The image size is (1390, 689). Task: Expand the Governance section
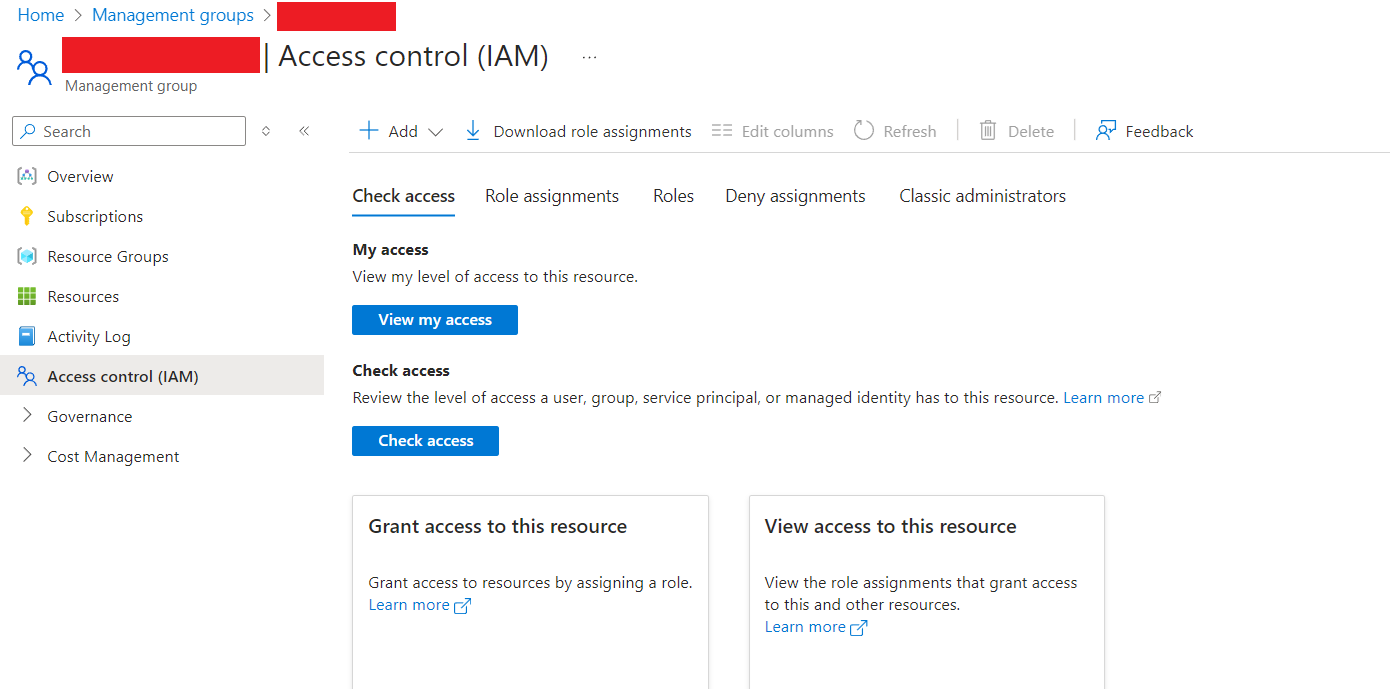pyautogui.click(x=27, y=416)
